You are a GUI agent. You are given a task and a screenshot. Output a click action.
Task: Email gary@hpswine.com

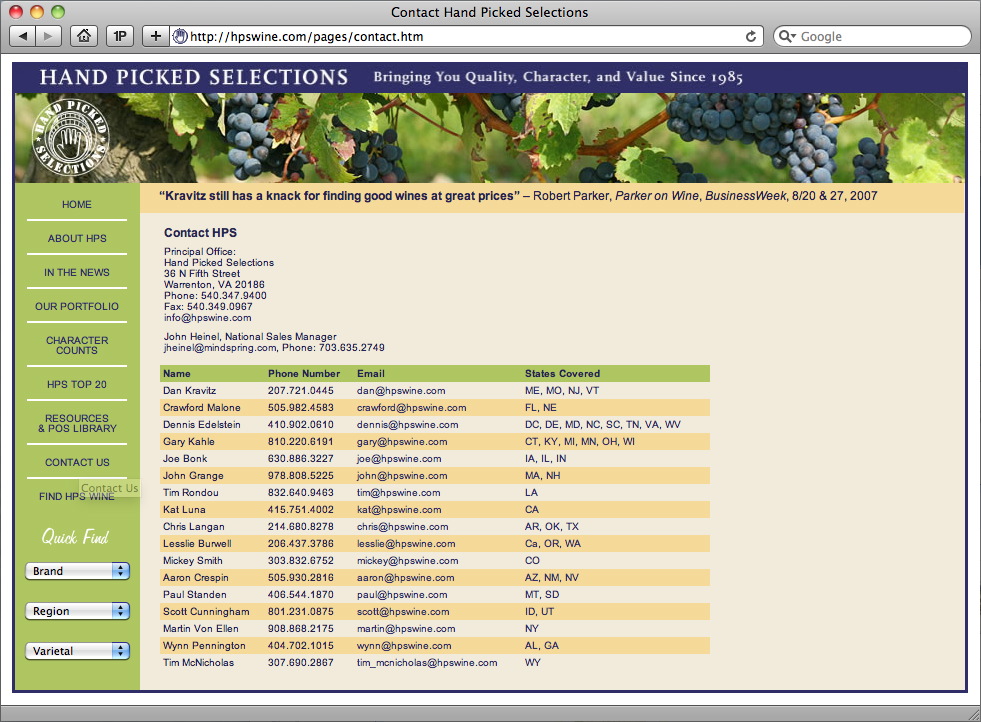(x=402, y=442)
